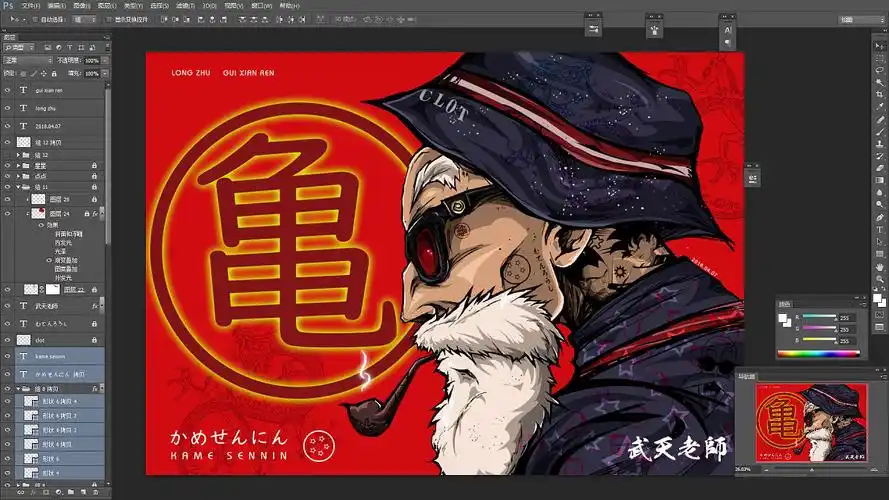
Task: Hide the 武天老师 text layer
Action: point(7,306)
